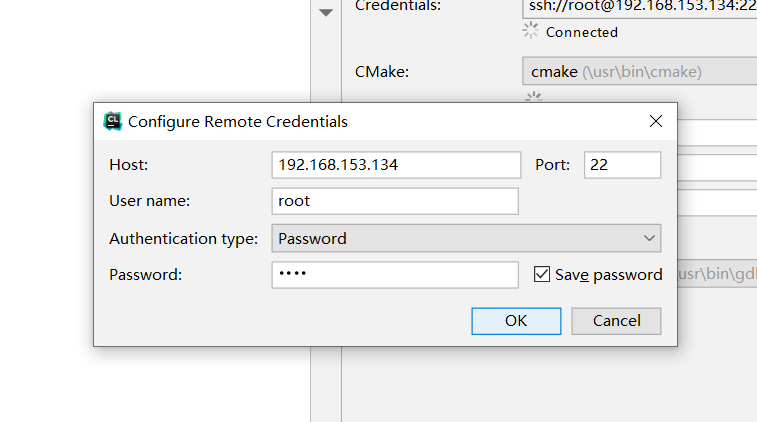Click the spinner icon beside Connected
The width and height of the screenshot is (757, 422).
pyautogui.click(x=531, y=32)
